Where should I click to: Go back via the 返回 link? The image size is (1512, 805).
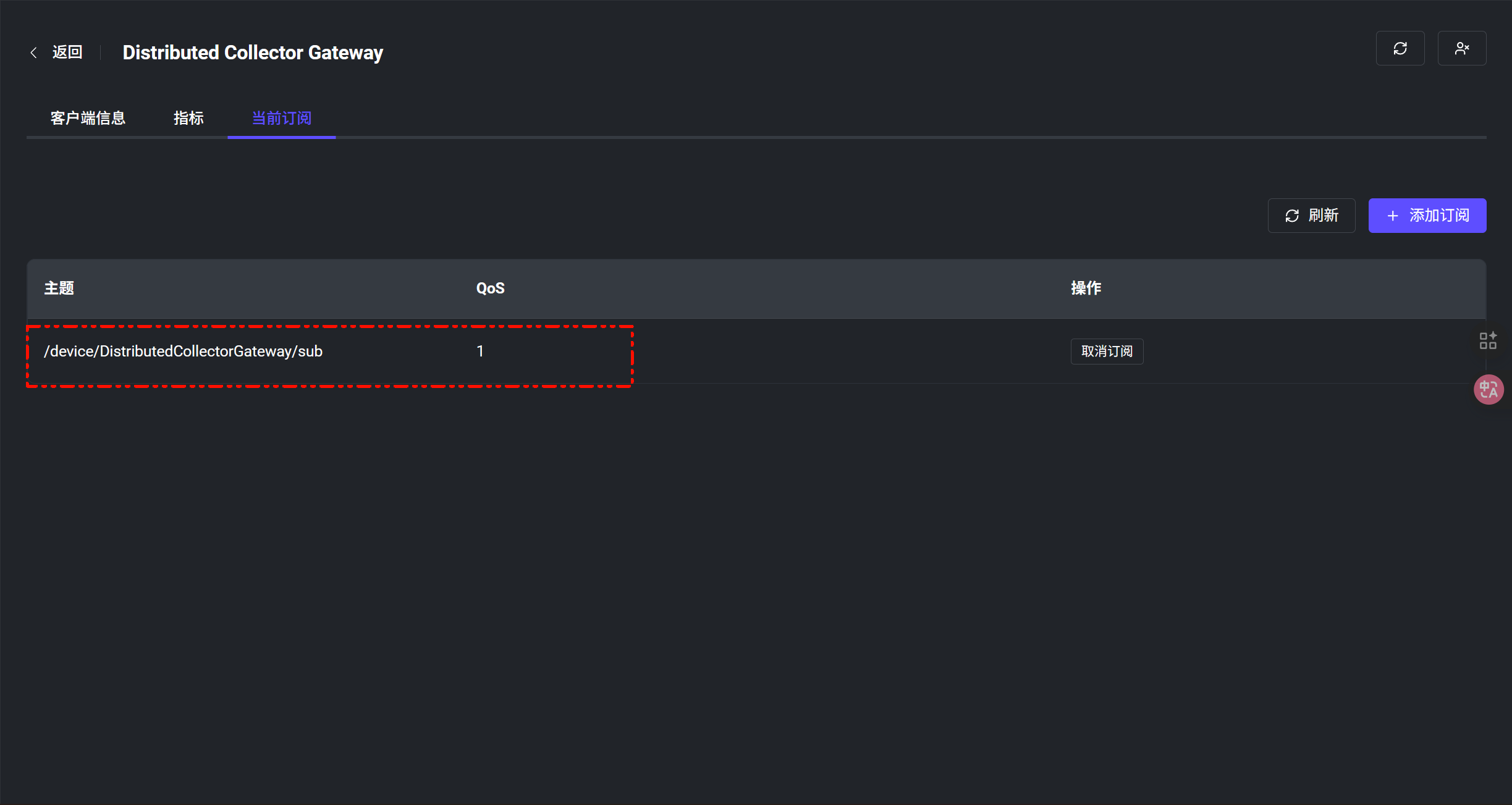tap(67, 53)
